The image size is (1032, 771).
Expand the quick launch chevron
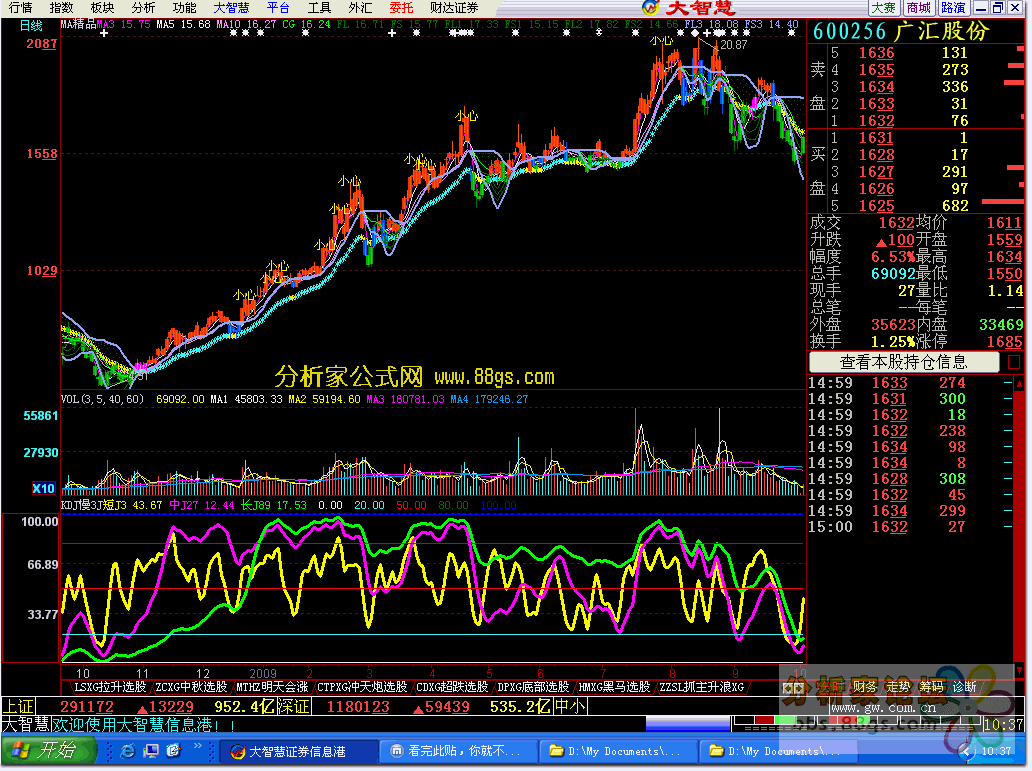pos(197,747)
